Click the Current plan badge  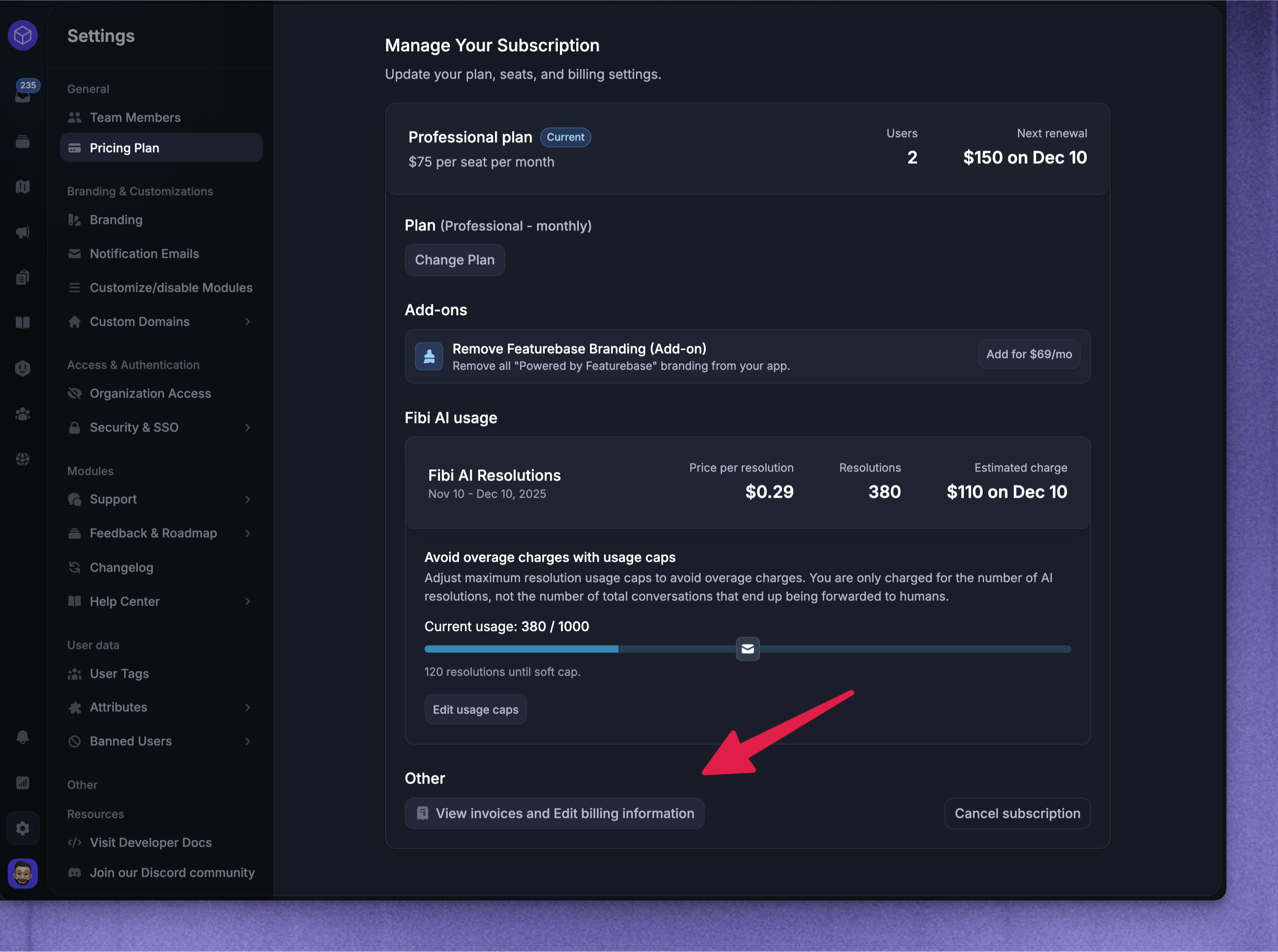point(565,137)
